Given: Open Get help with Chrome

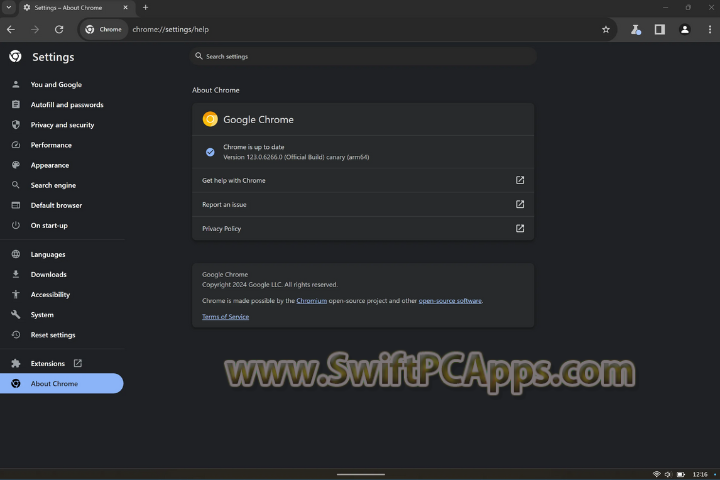Looking at the screenshot, I should [363, 181].
